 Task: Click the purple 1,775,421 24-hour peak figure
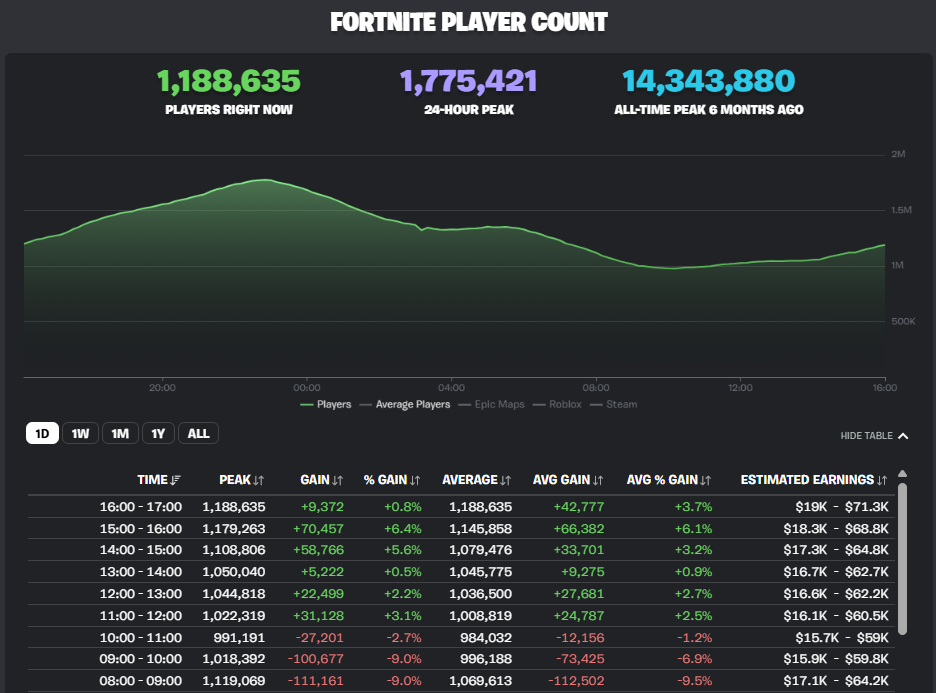coord(469,81)
